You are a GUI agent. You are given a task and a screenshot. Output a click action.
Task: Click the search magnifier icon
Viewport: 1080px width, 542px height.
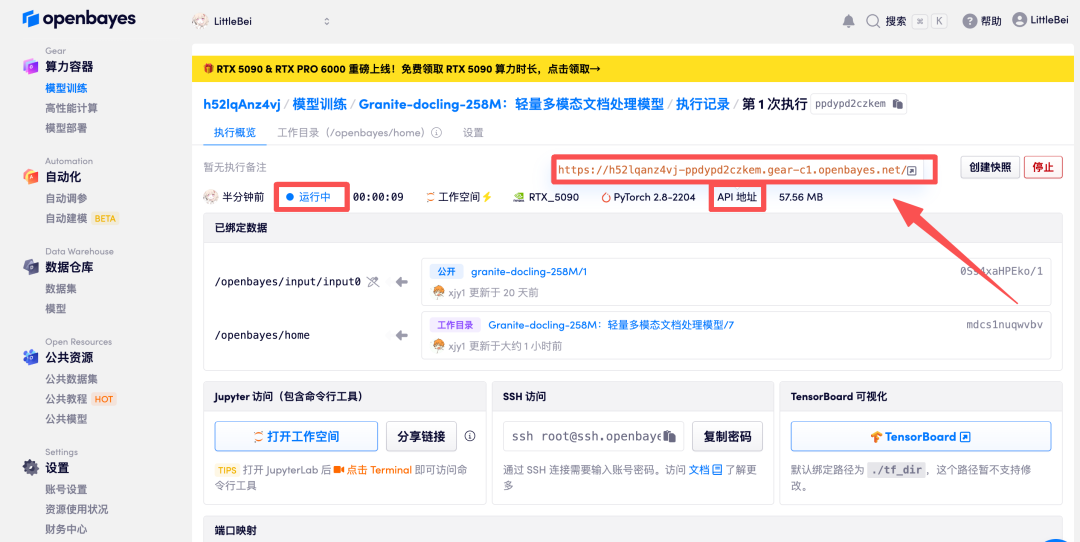coord(873,21)
